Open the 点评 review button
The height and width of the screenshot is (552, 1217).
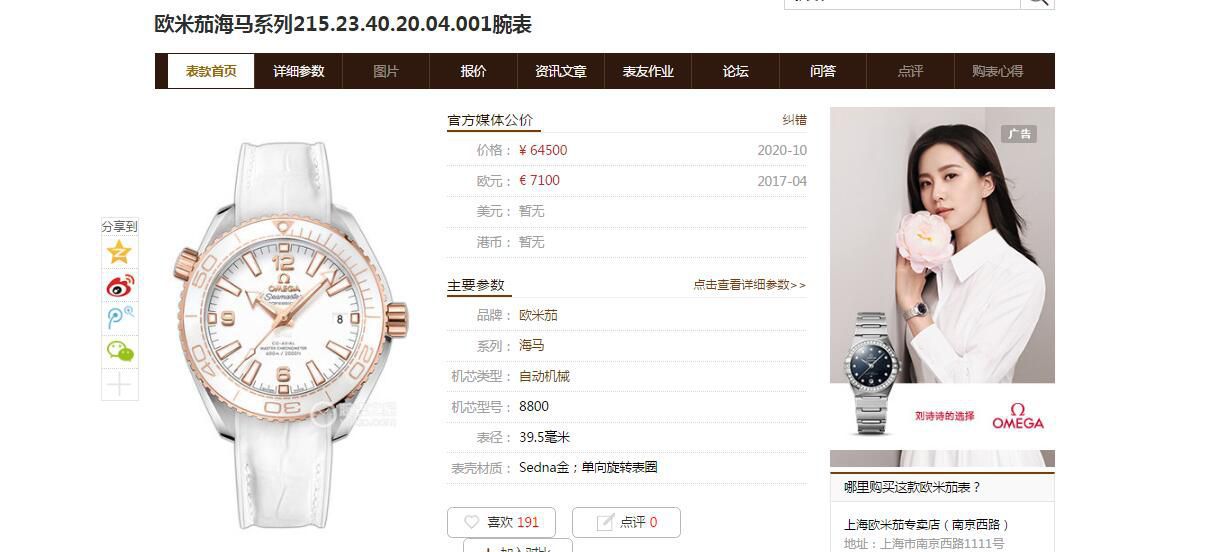pyautogui.click(x=626, y=522)
